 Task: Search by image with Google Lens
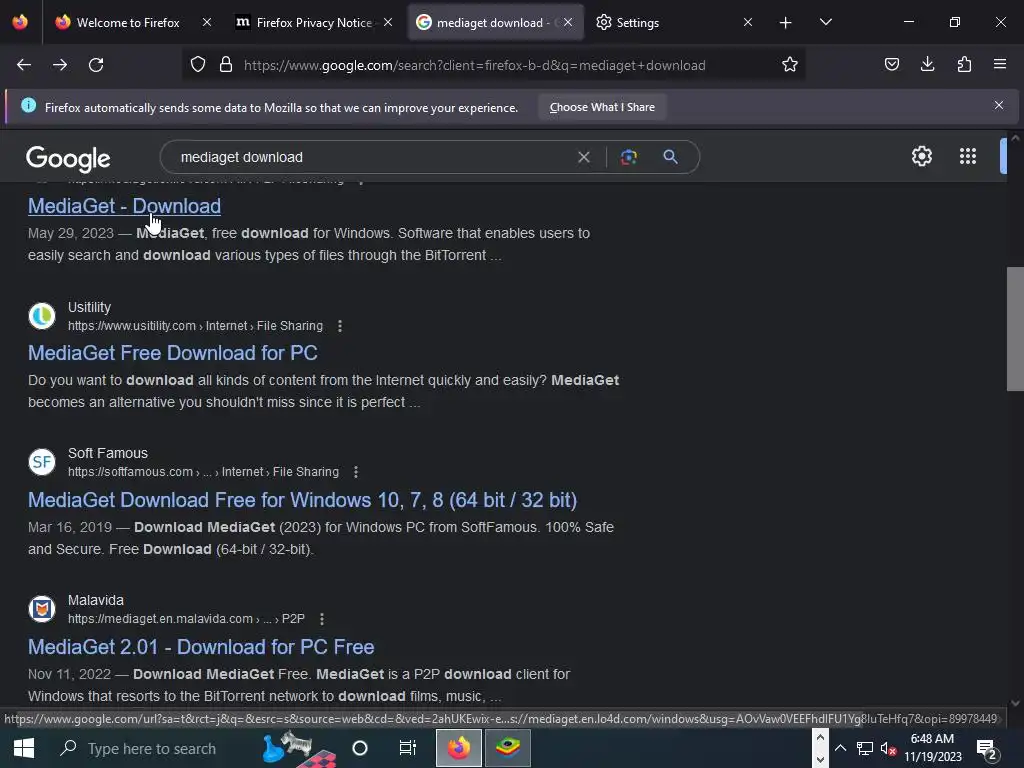coord(629,157)
